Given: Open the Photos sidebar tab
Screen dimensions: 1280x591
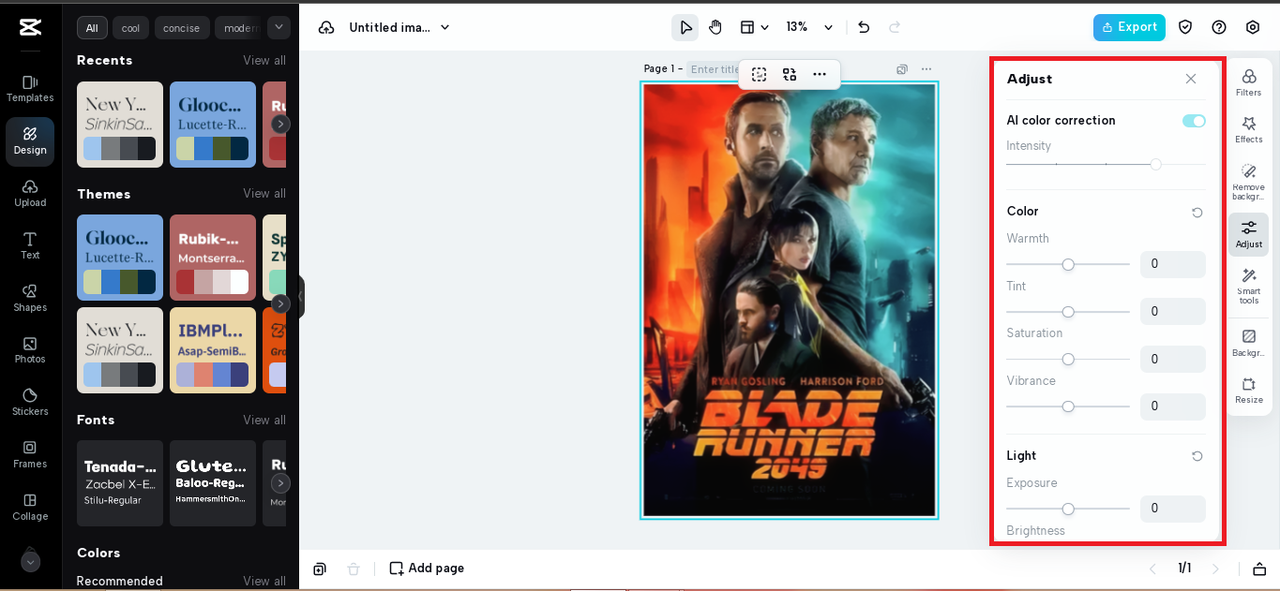Looking at the screenshot, I should [30, 350].
